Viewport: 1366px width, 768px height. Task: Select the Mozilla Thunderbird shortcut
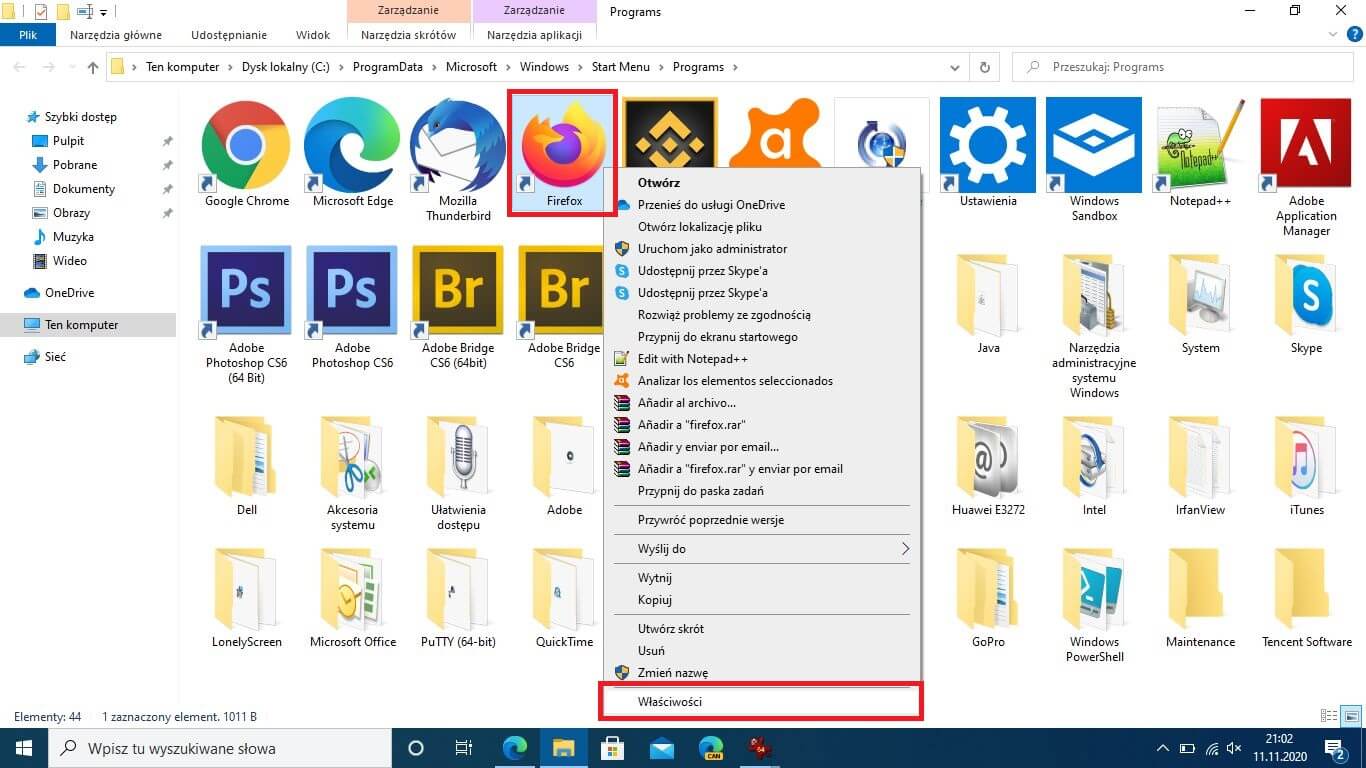click(x=458, y=145)
